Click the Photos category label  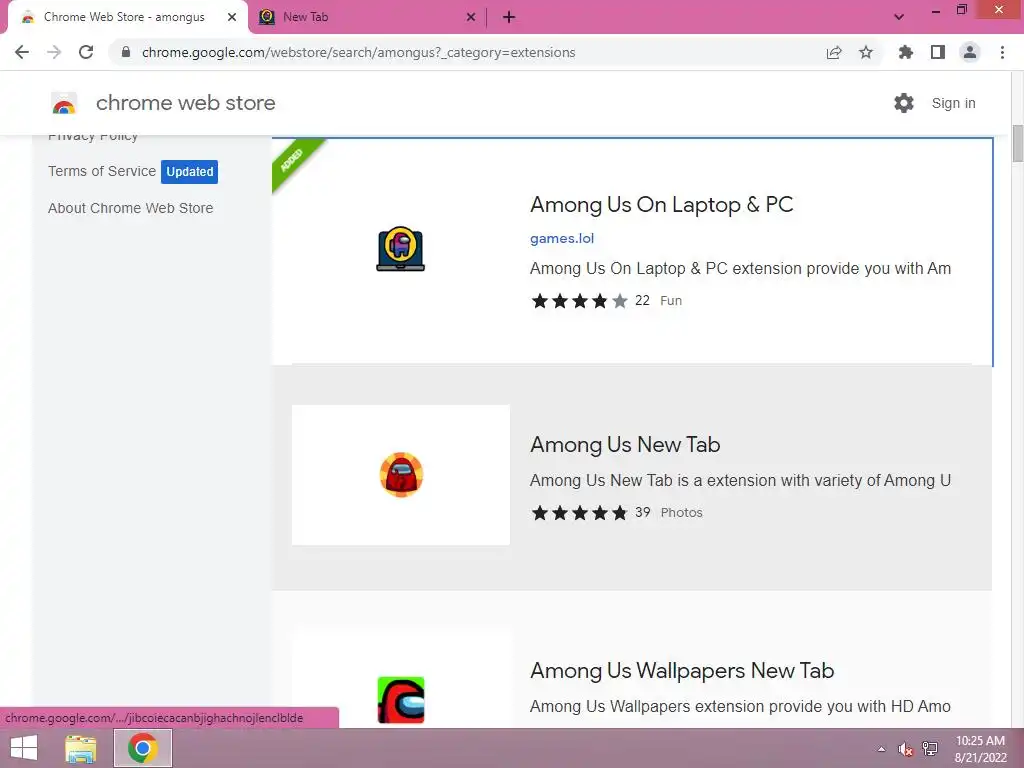pyautogui.click(x=681, y=513)
